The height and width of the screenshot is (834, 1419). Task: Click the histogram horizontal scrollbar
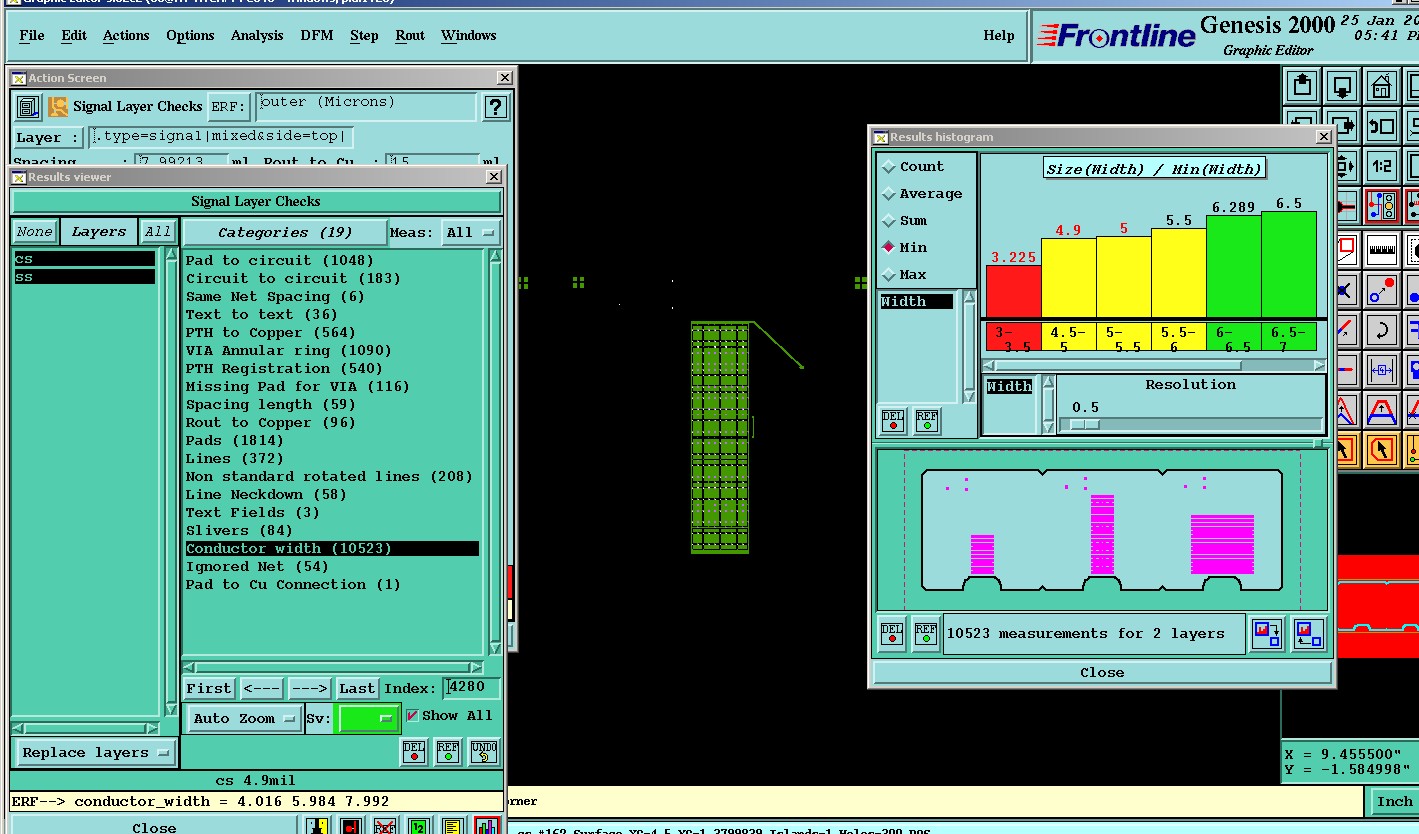1155,365
